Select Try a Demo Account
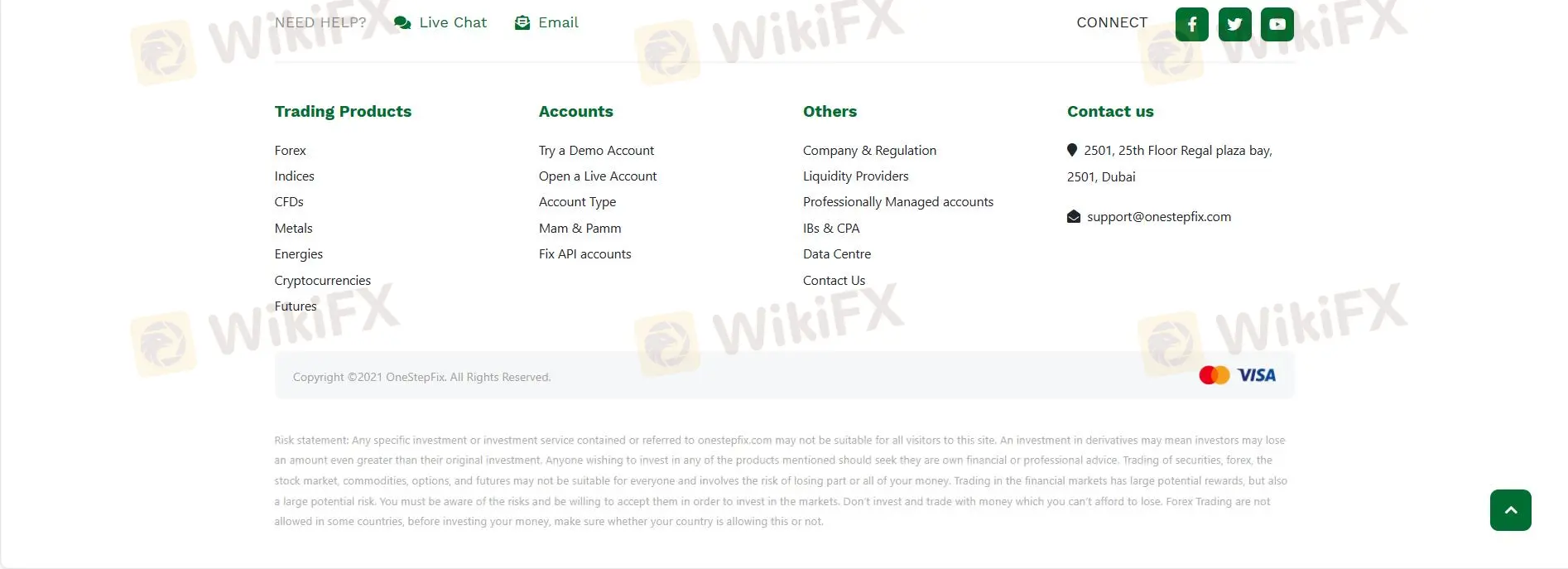This screenshot has width=1568, height=569. (596, 151)
